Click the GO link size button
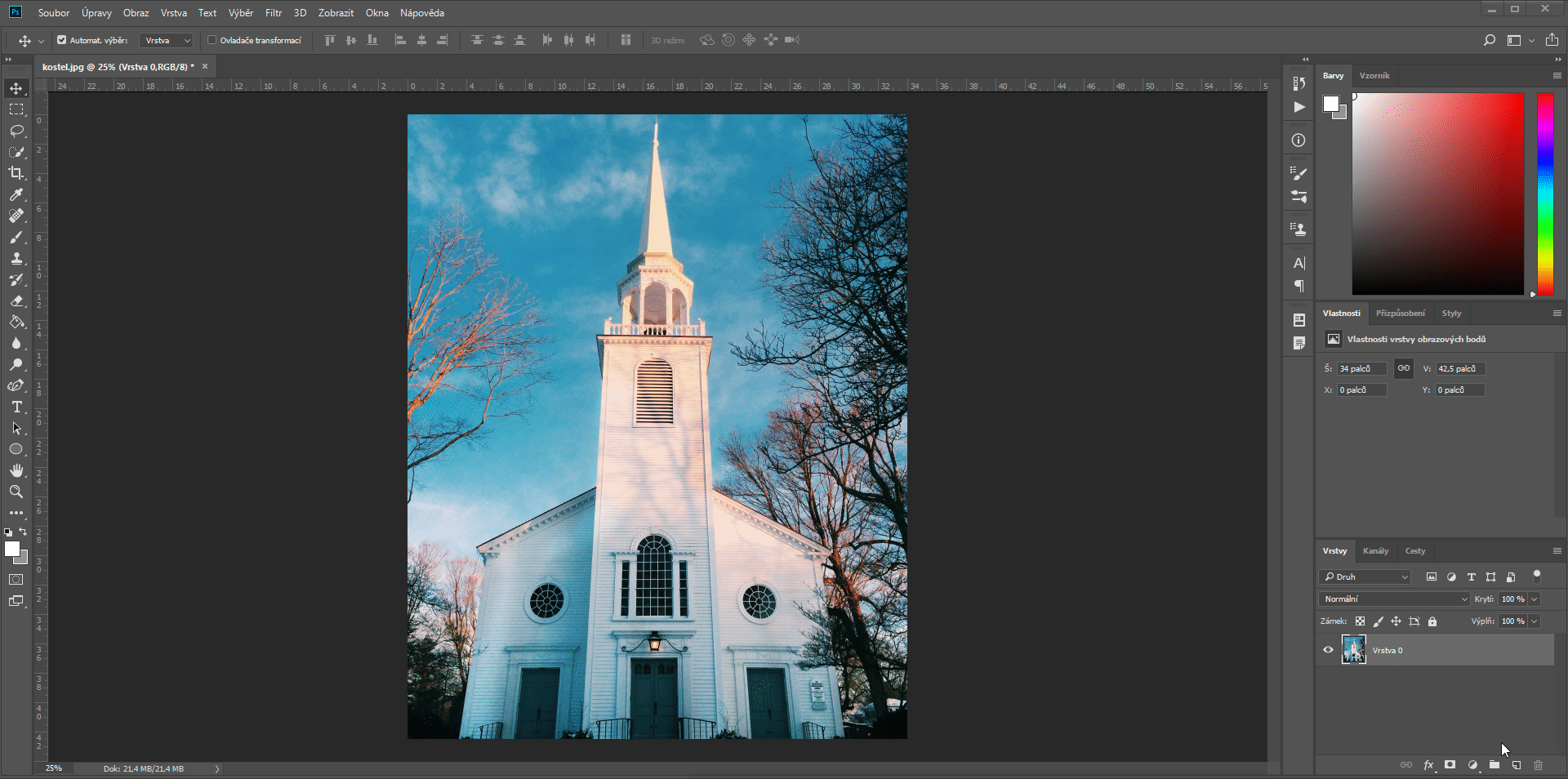Viewport: 1568px width, 779px height. click(x=1402, y=368)
